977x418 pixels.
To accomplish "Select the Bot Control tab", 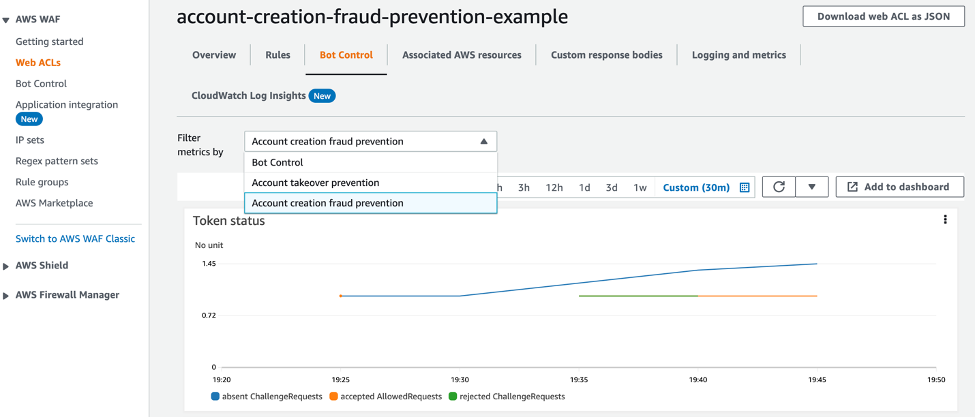I will pyautogui.click(x=346, y=55).
